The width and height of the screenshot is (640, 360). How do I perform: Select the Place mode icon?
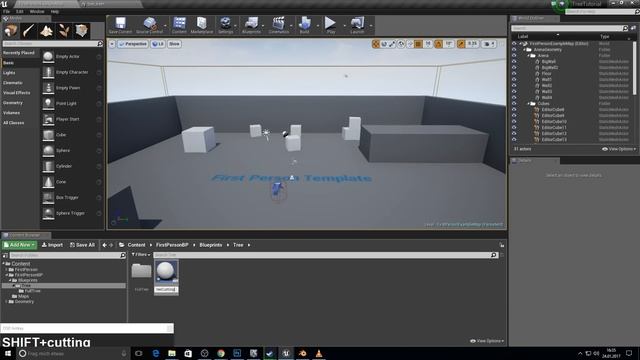11,31
